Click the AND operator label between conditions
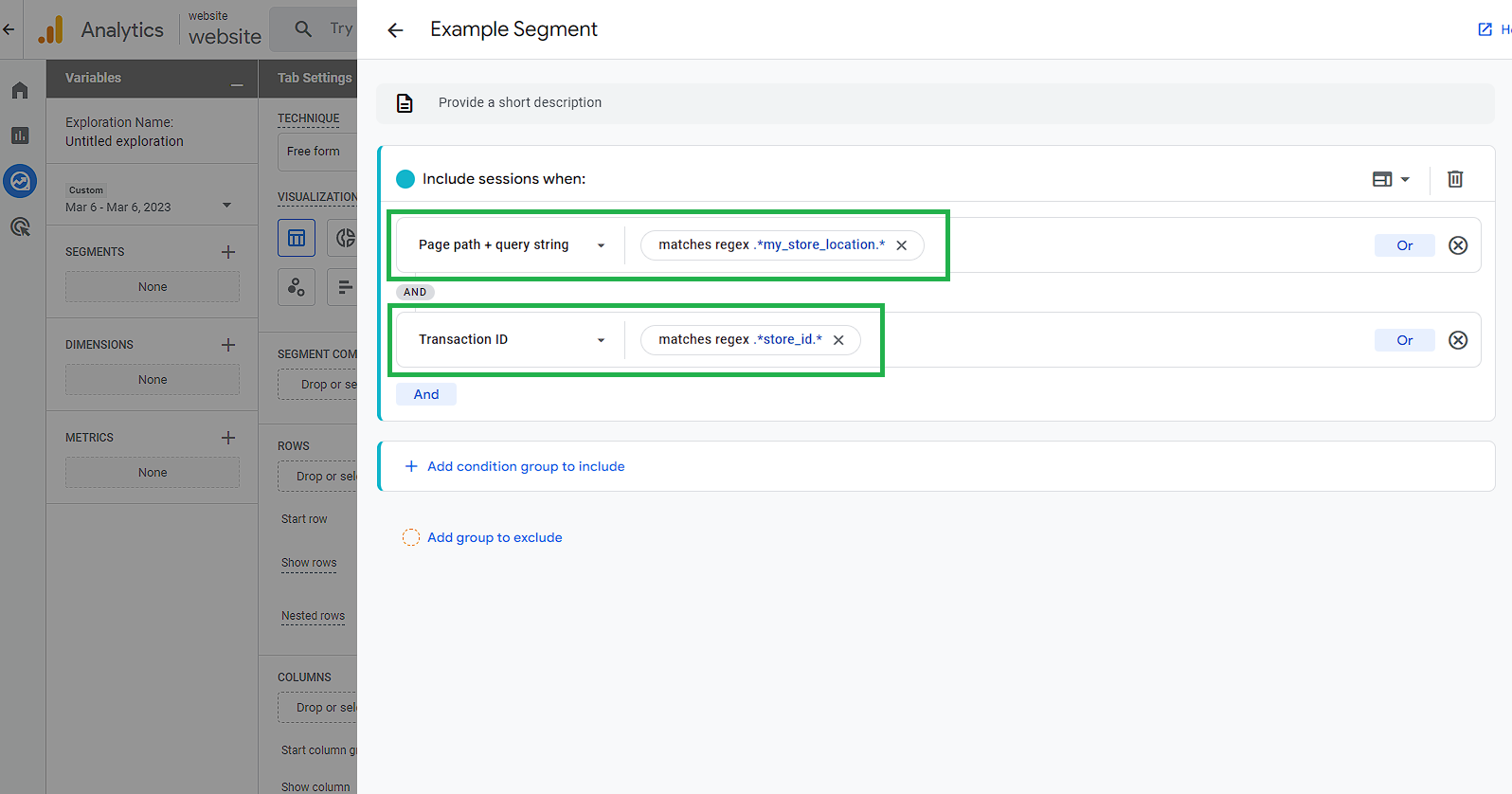 415,292
